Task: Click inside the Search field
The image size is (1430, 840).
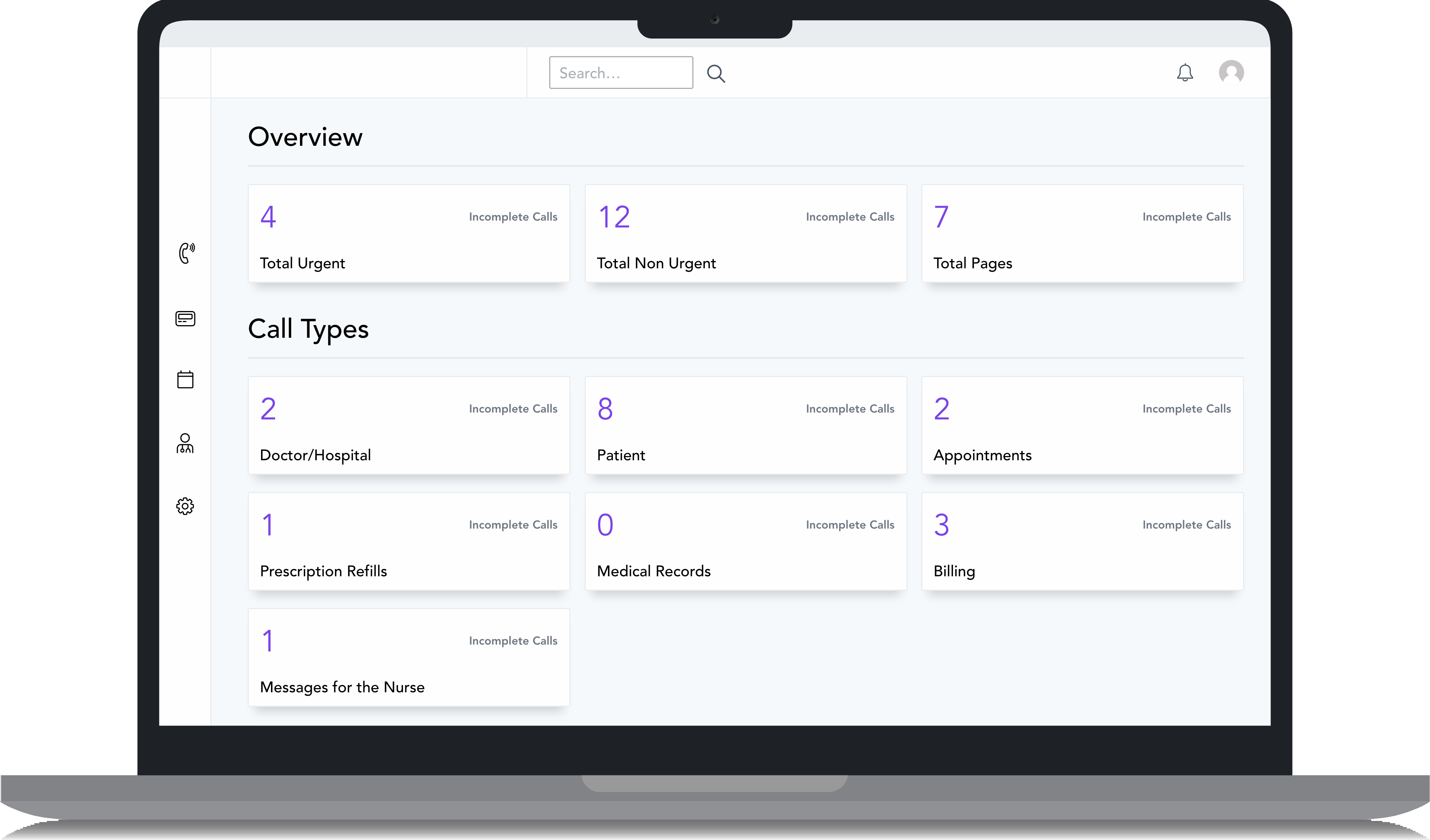Action: coord(620,73)
